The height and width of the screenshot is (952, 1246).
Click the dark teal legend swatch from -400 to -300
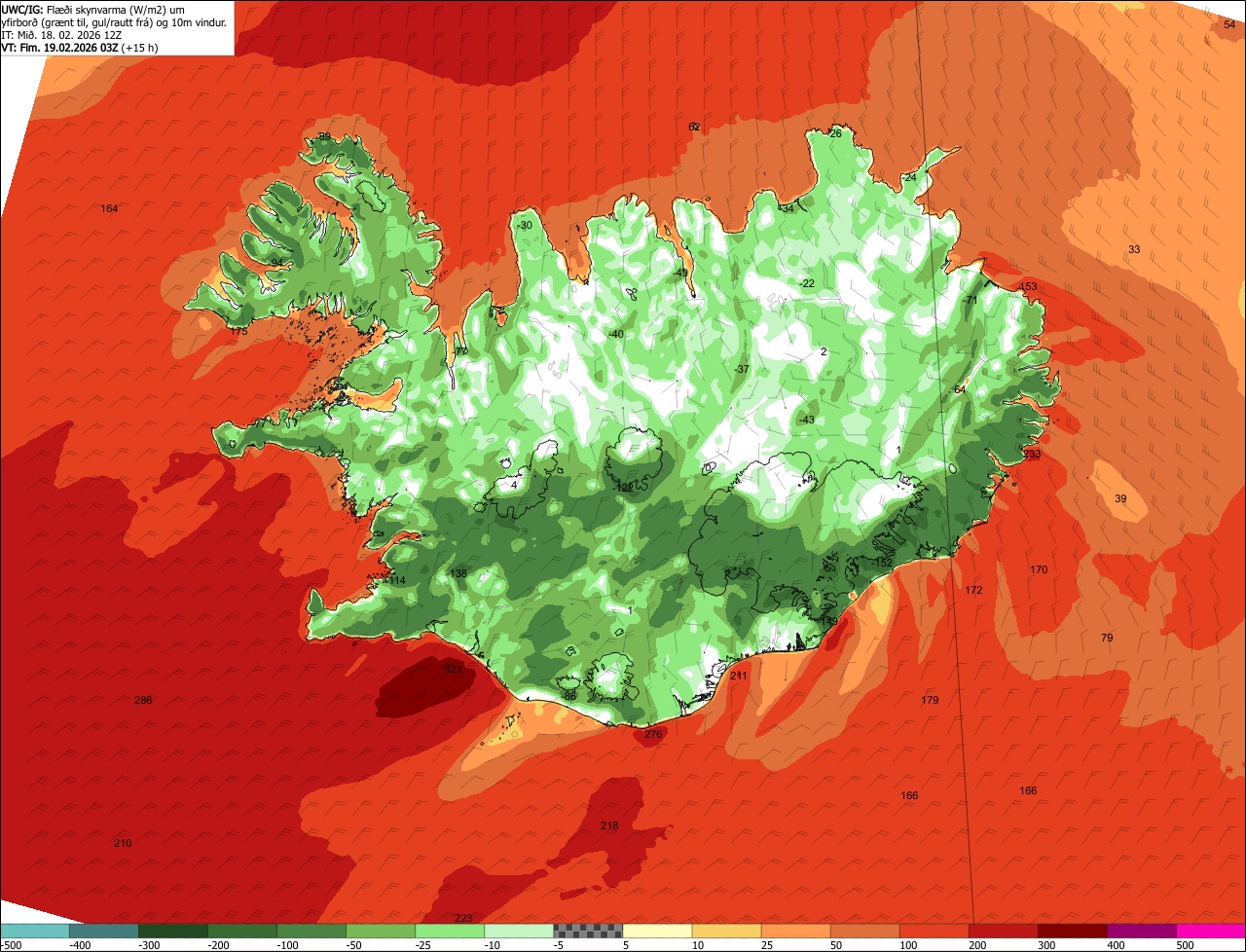point(104,931)
